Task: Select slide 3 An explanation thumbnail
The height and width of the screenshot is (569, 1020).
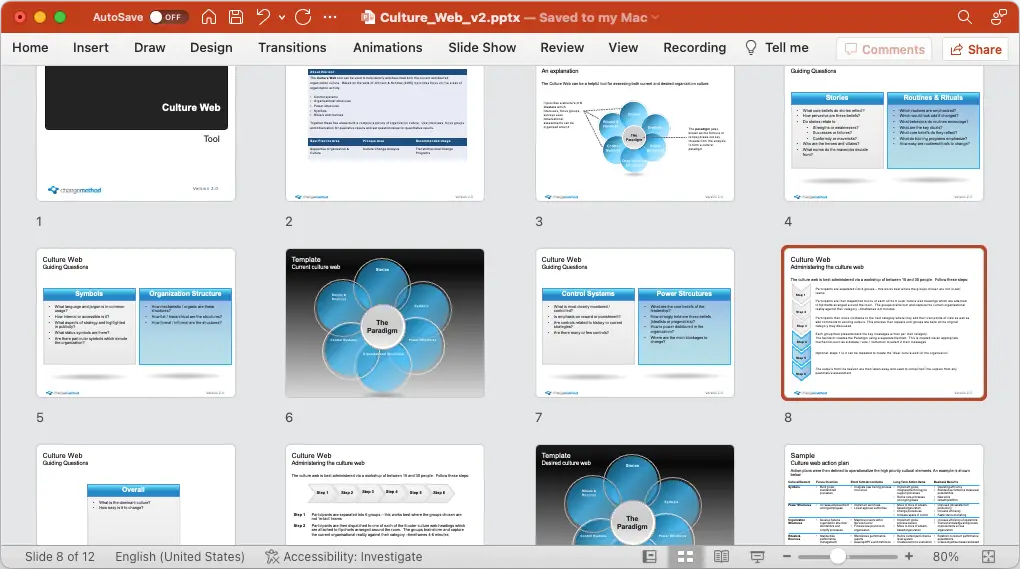Action: 635,133
